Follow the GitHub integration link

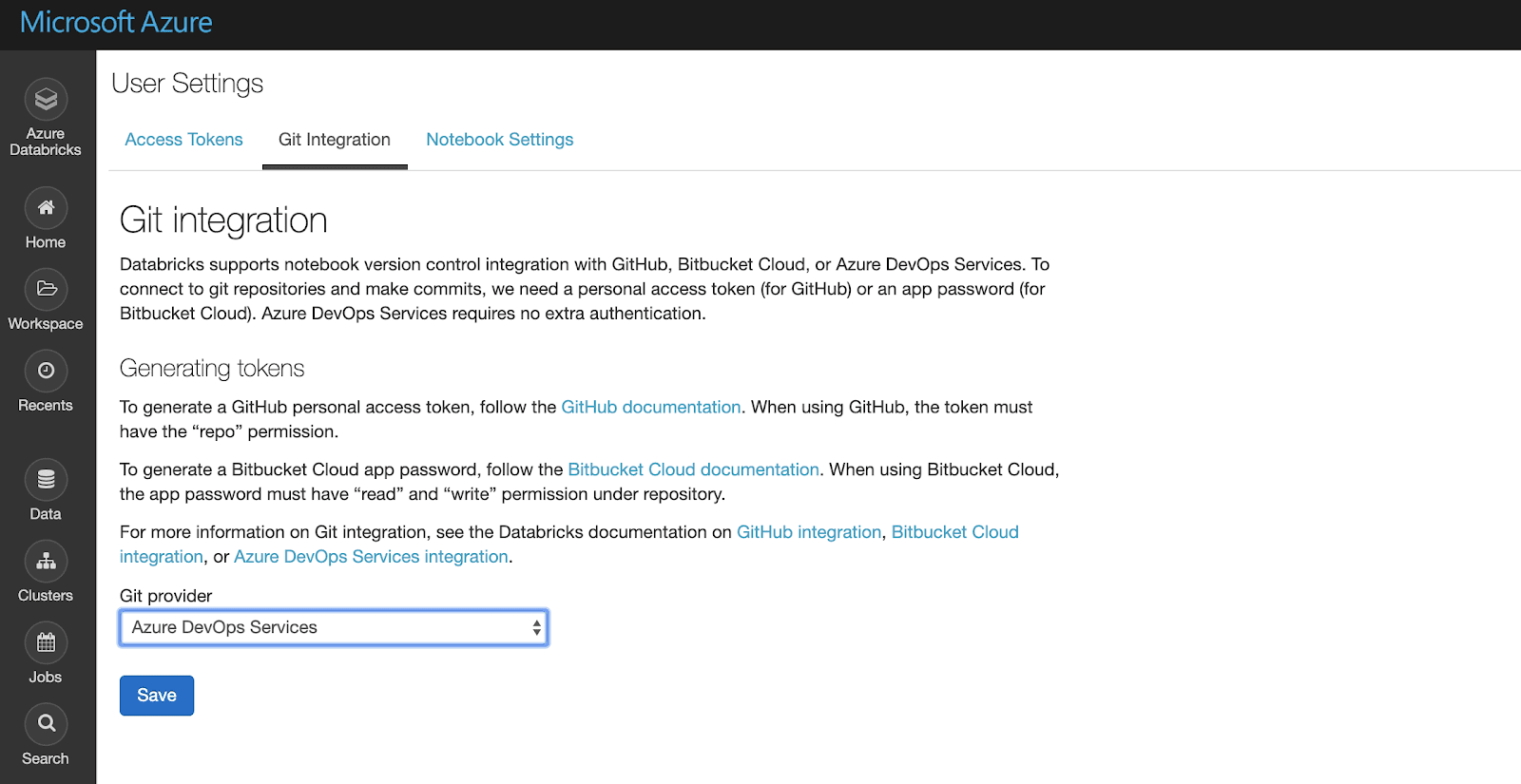[809, 532]
